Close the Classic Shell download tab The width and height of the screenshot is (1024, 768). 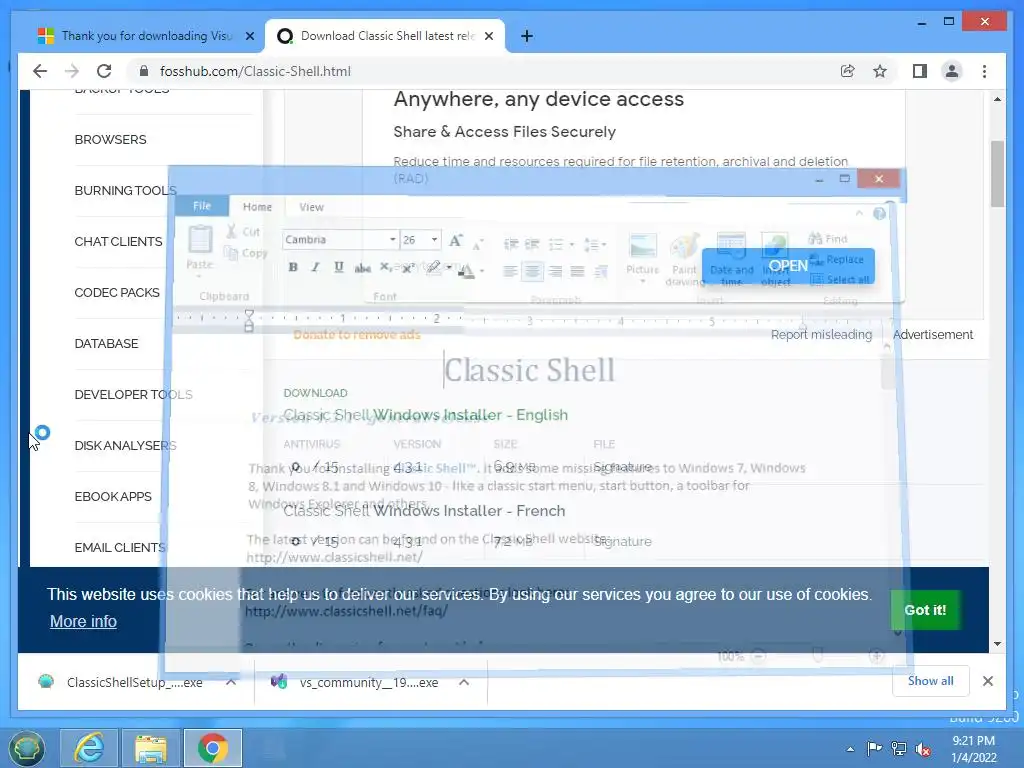pyautogui.click(x=488, y=36)
